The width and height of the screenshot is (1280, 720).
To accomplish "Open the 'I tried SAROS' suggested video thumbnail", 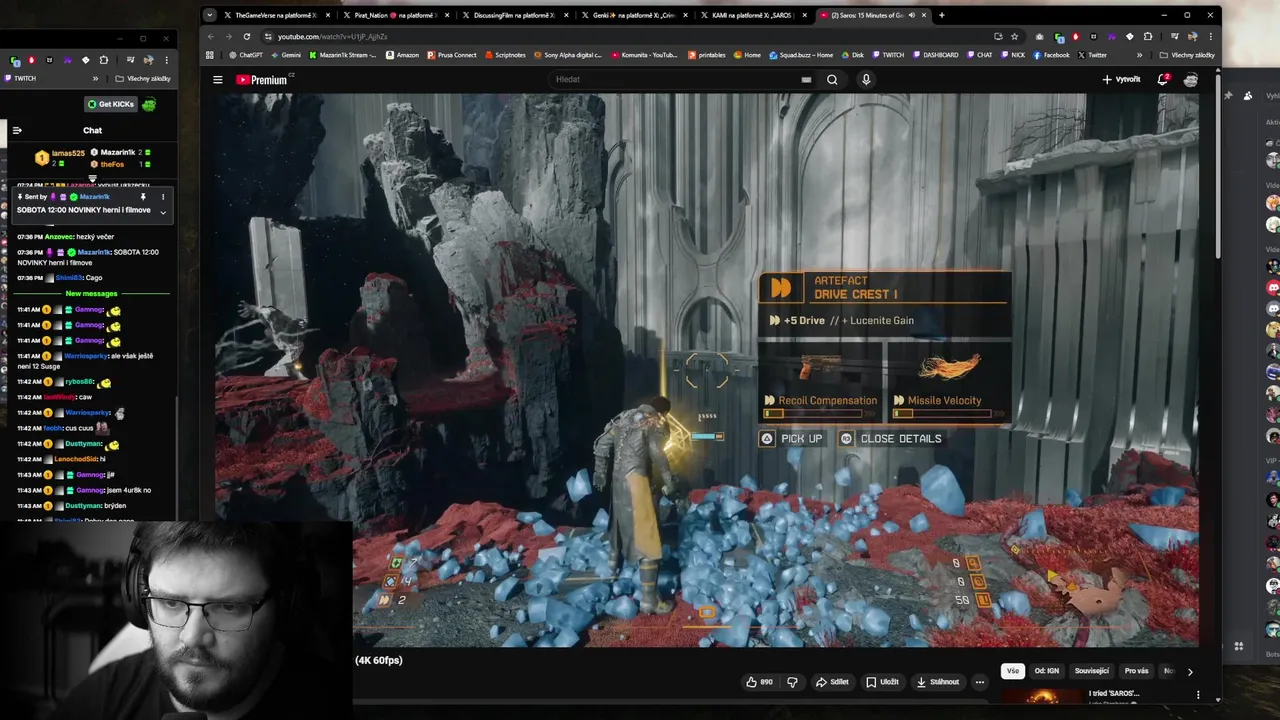I will [x=1041, y=696].
